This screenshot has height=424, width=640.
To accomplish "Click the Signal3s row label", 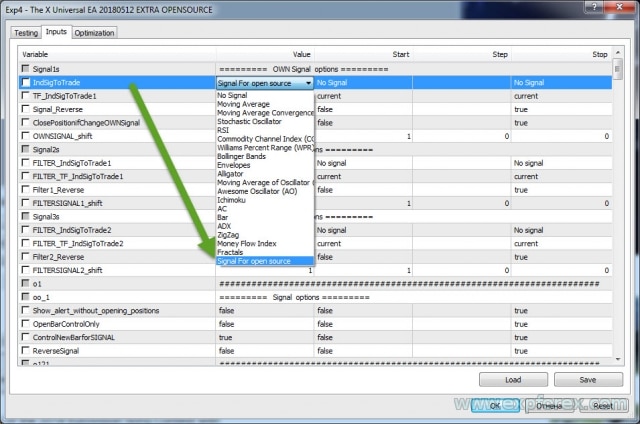I will (x=46, y=217).
